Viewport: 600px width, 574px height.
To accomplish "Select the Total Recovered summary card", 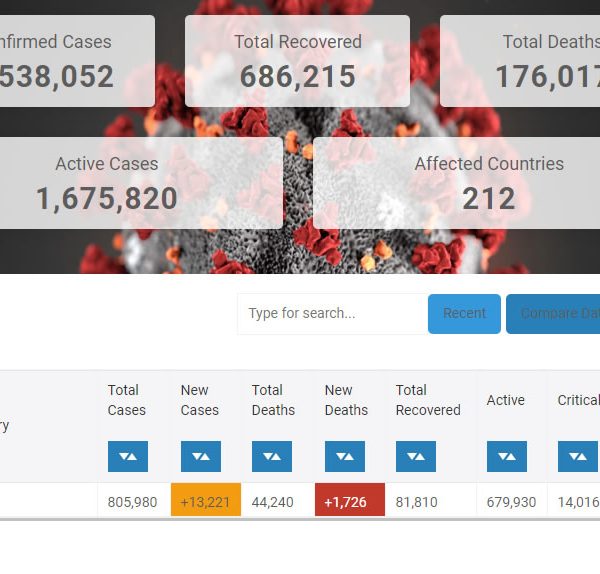I will click(297, 61).
